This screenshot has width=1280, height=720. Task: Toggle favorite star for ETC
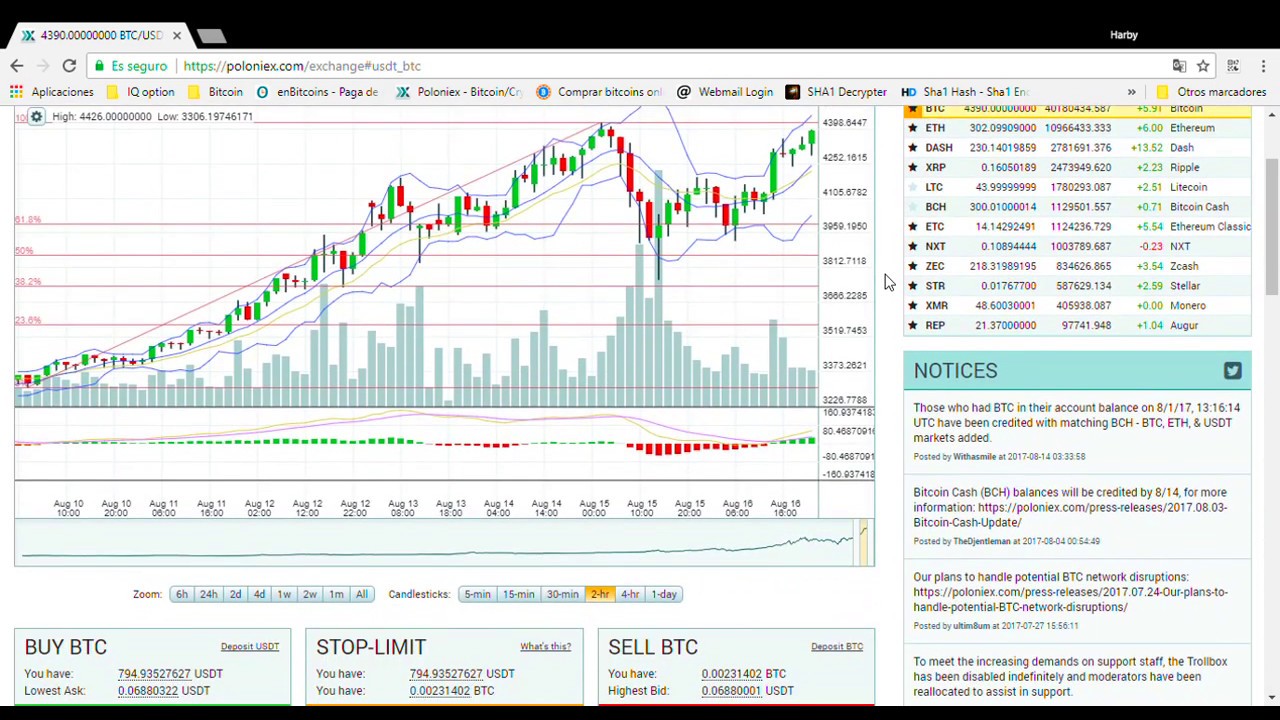[x=912, y=227]
